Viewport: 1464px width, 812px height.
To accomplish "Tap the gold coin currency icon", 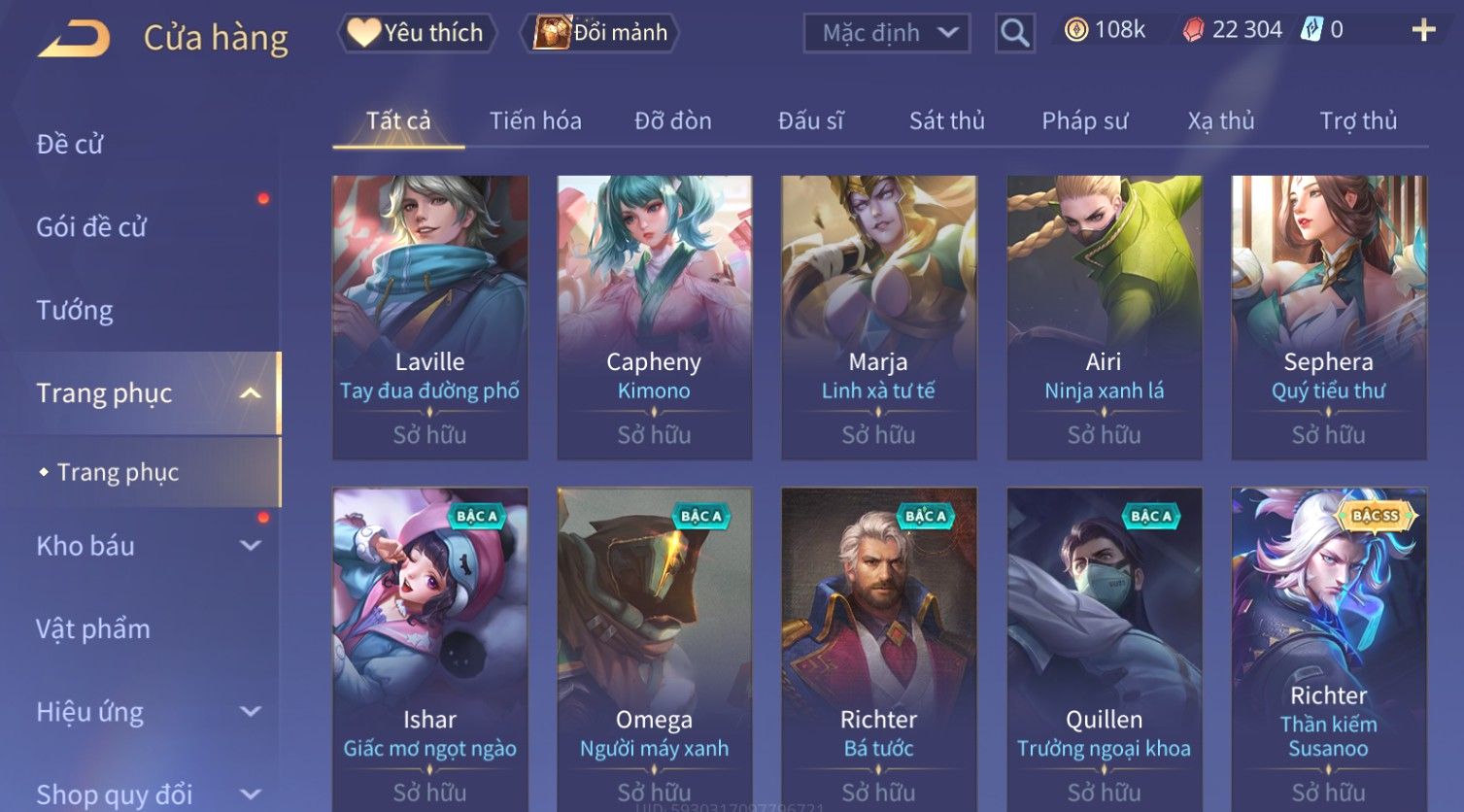I will pos(1075,31).
